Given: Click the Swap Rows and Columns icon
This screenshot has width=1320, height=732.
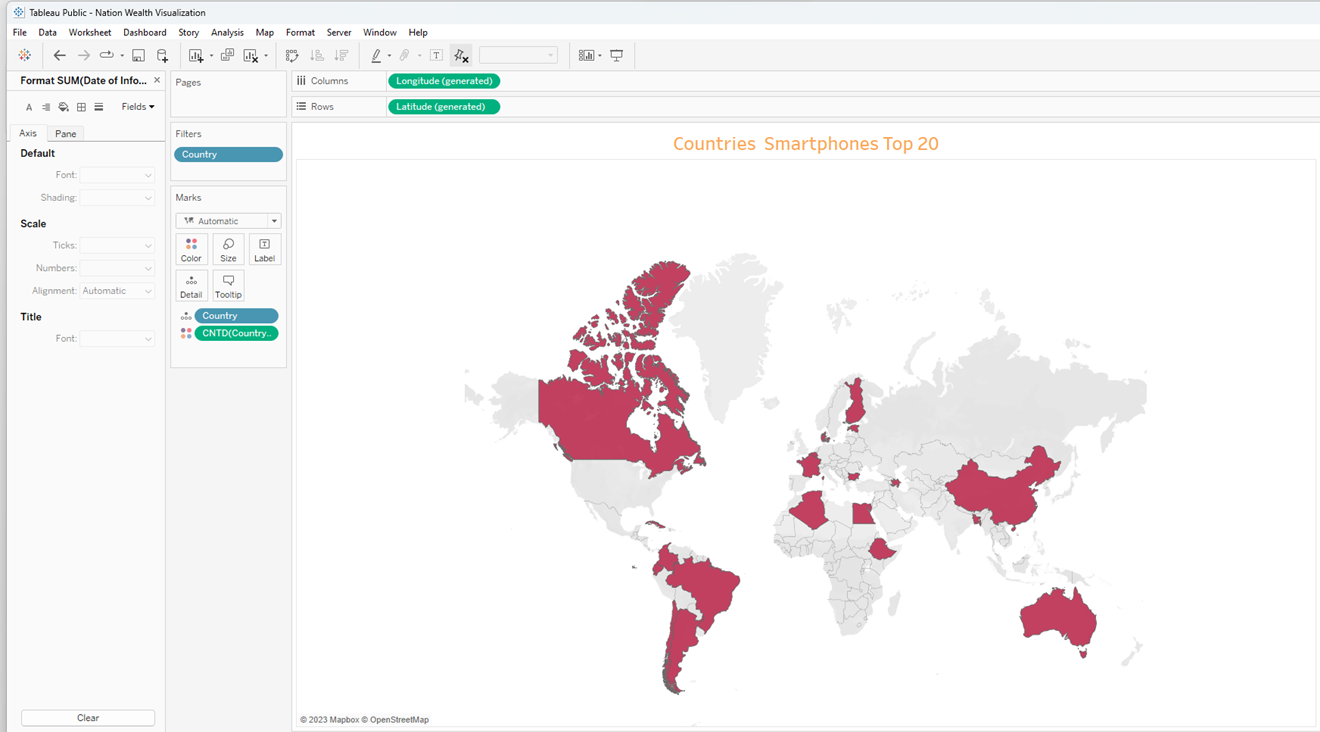Looking at the screenshot, I should coord(291,55).
